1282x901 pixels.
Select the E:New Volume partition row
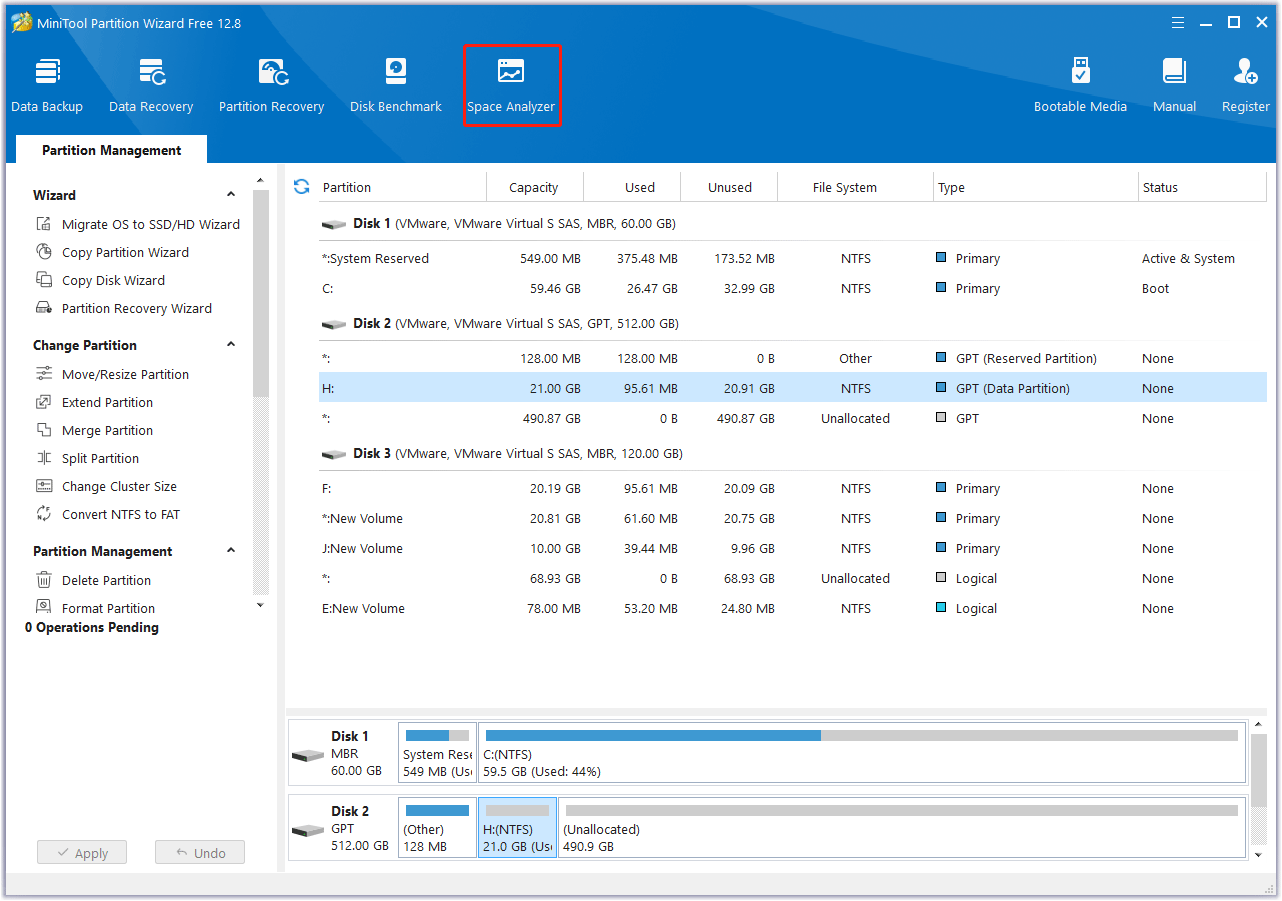pyautogui.click(x=793, y=608)
